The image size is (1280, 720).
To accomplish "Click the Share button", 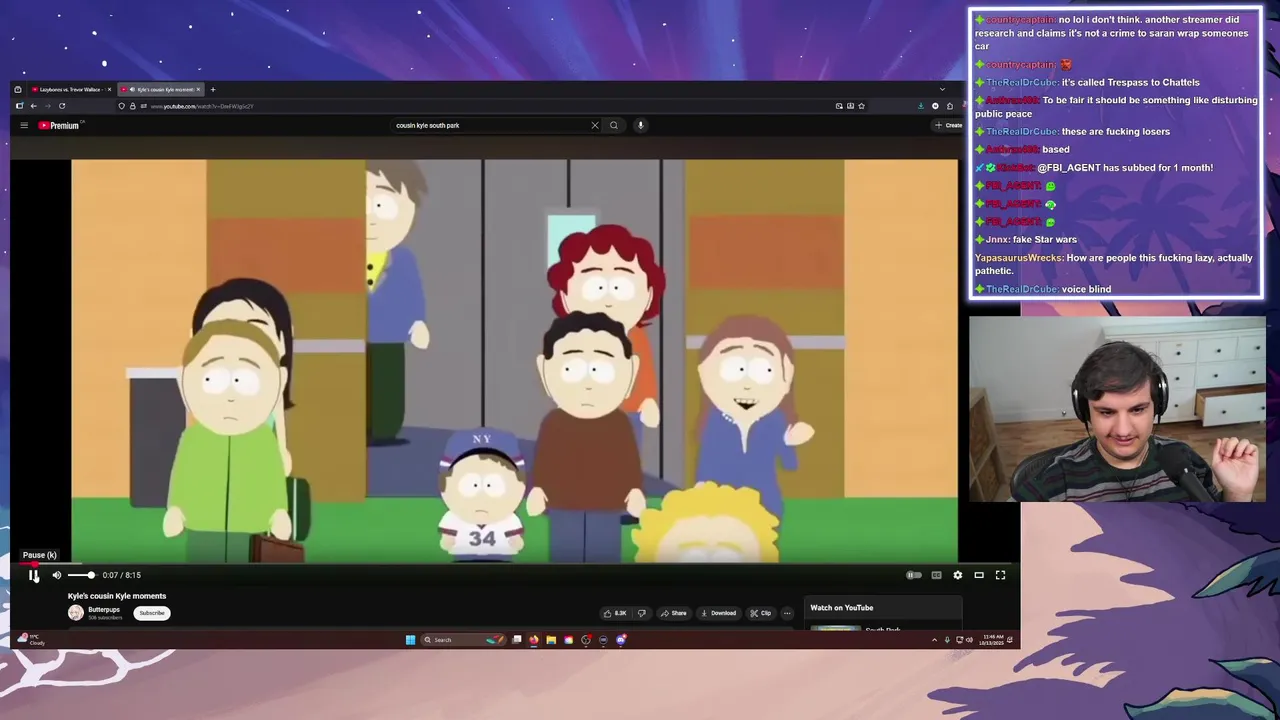I will 673,613.
